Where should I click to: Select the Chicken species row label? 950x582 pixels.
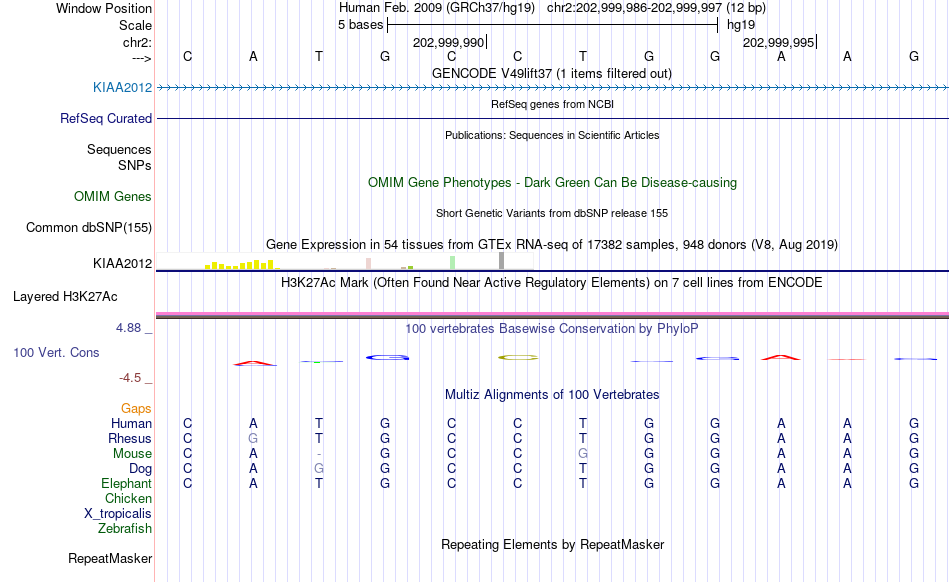click(128, 498)
